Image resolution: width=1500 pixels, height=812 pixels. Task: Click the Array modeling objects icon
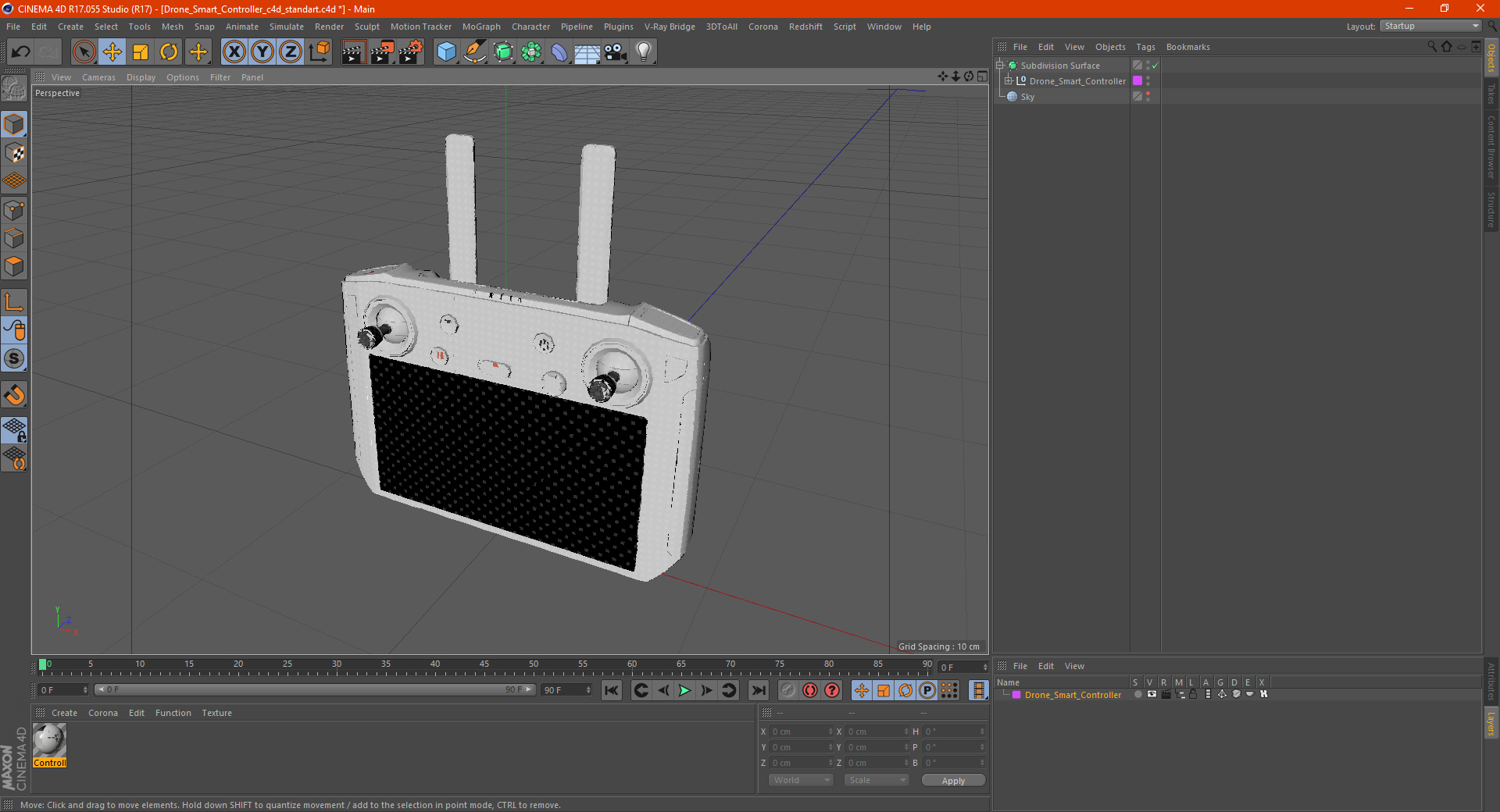coord(531,52)
